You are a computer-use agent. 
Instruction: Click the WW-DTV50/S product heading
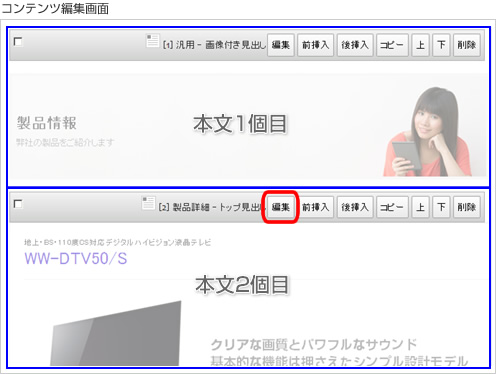(76, 259)
